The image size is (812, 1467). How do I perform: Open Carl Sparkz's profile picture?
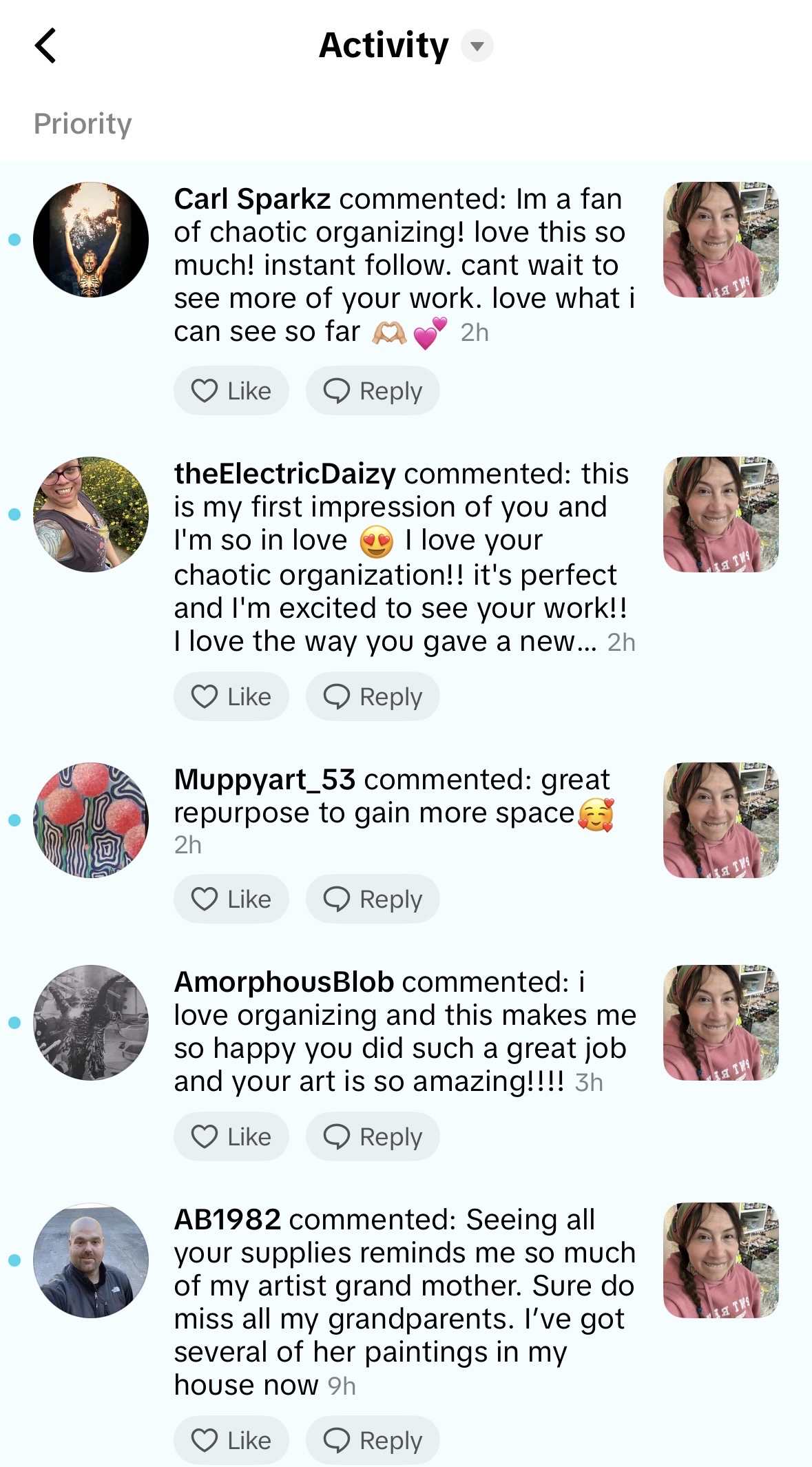91,240
